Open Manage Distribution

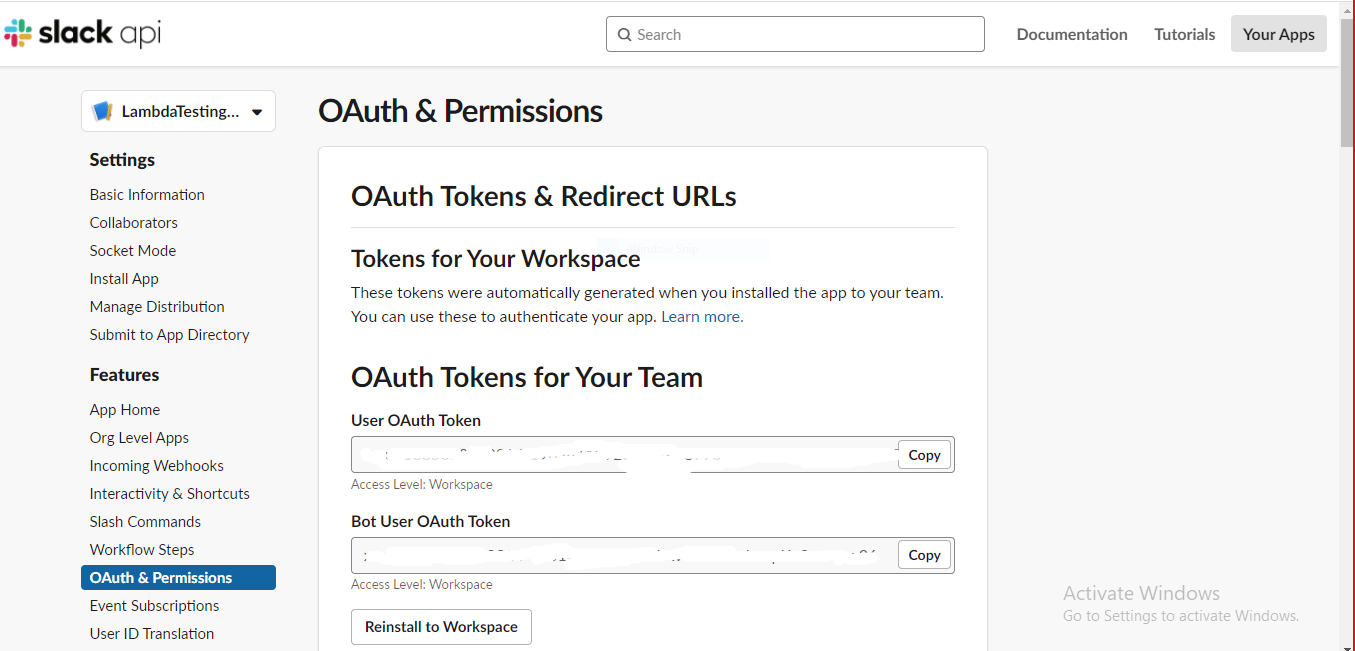157,307
